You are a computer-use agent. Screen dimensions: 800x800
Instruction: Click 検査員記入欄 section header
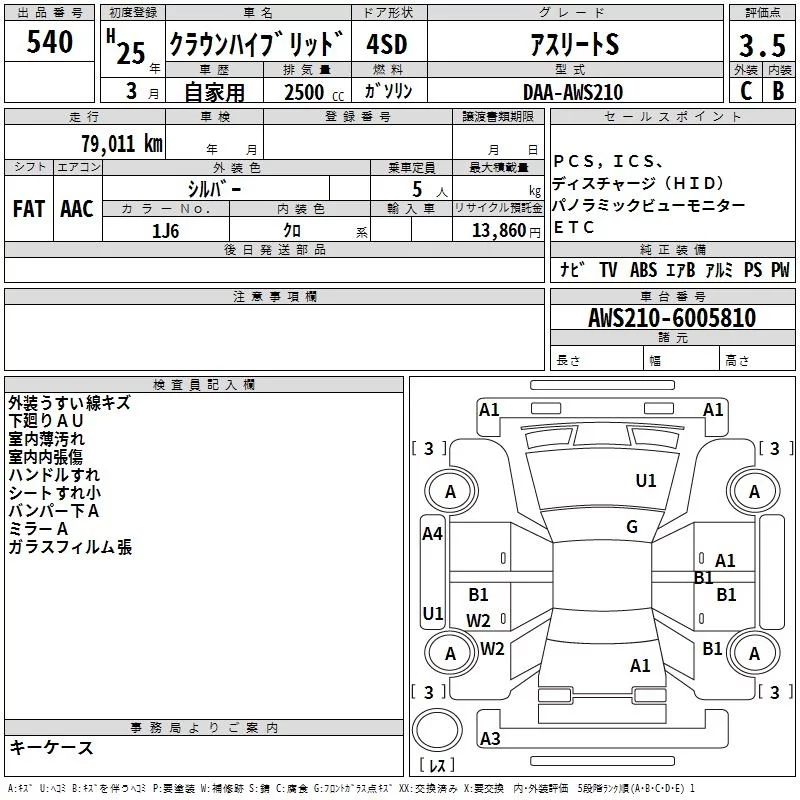tap(204, 385)
